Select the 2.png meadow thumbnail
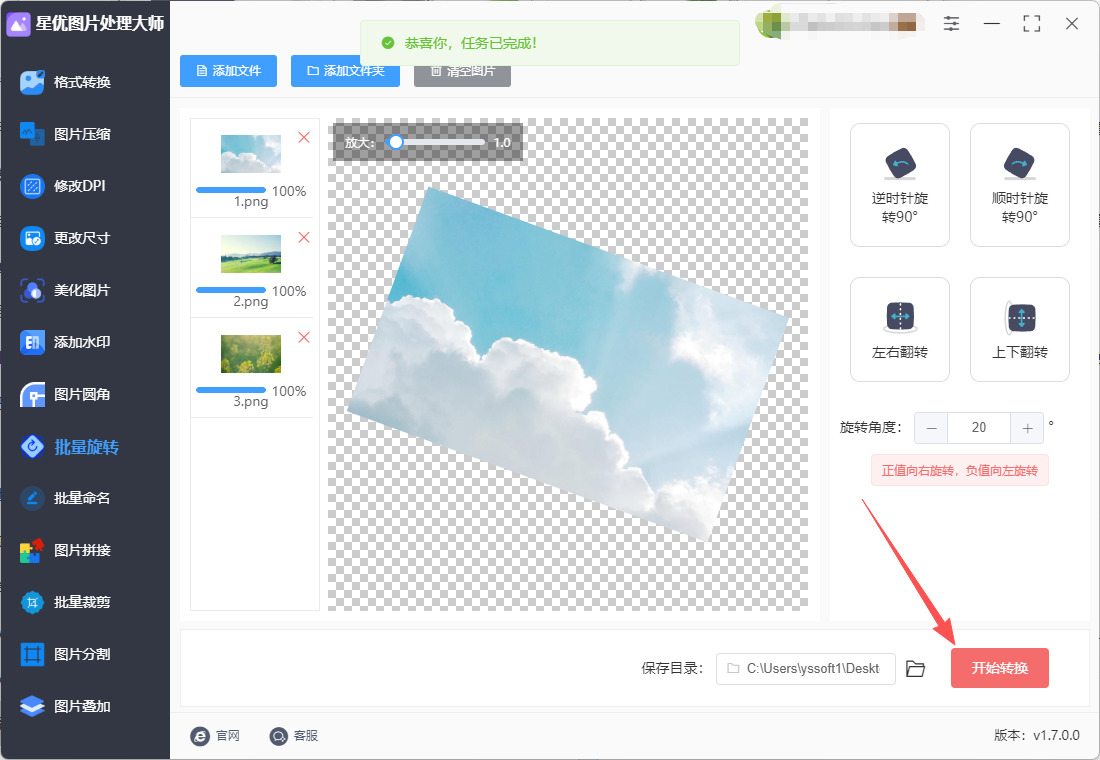The height and width of the screenshot is (760, 1100). tap(250, 253)
